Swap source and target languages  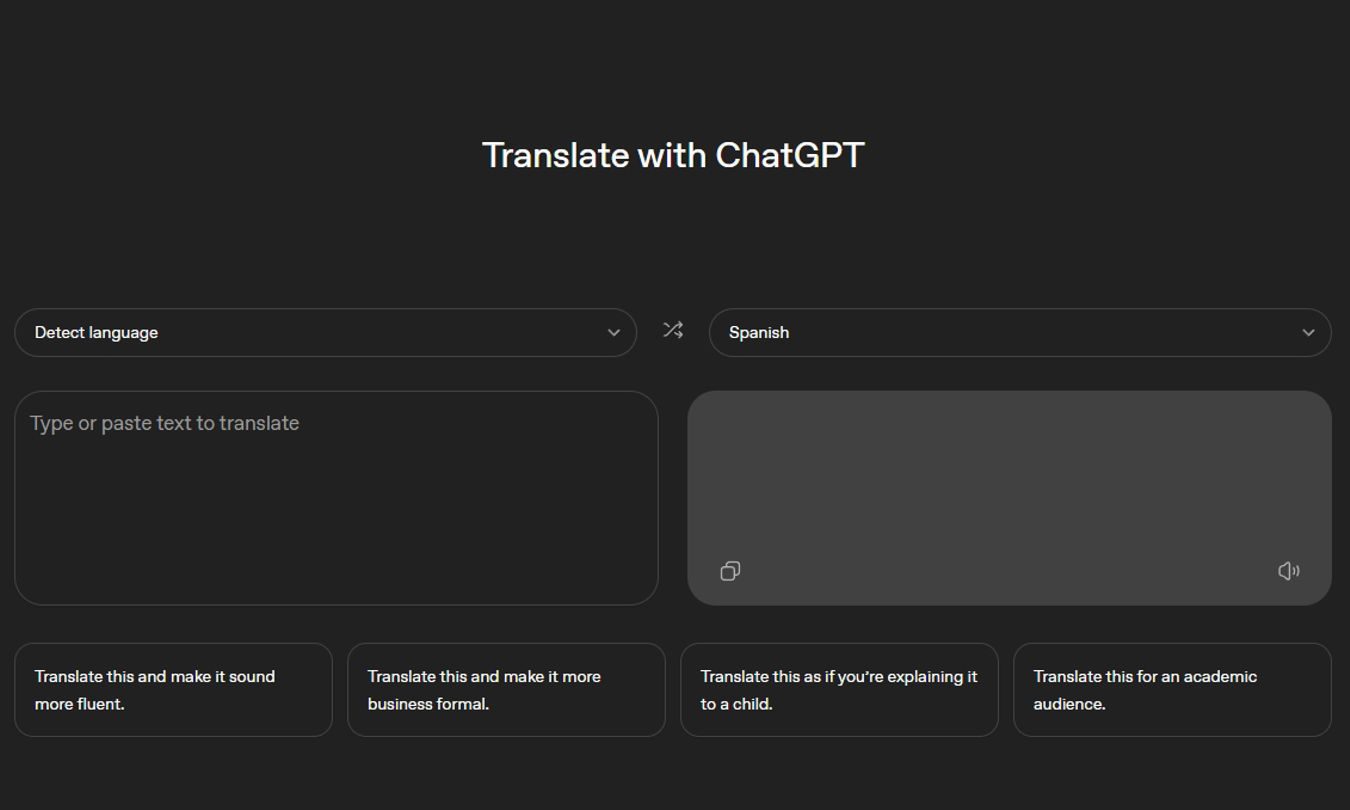(672, 330)
